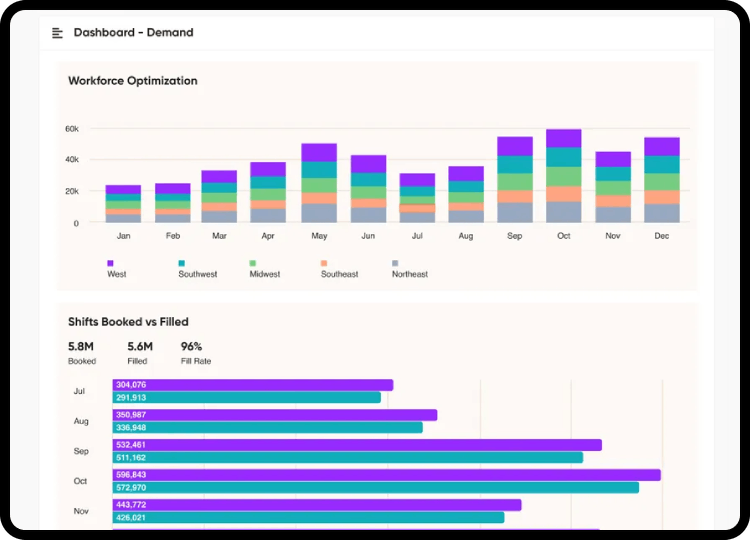Click the Sep row label in Shifts chart
750x540 pixels.
point(81,451)
